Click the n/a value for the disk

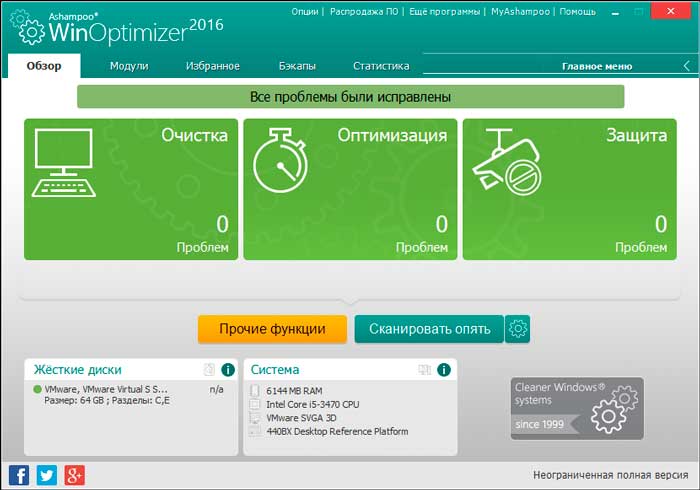click(x=217, y=390)
